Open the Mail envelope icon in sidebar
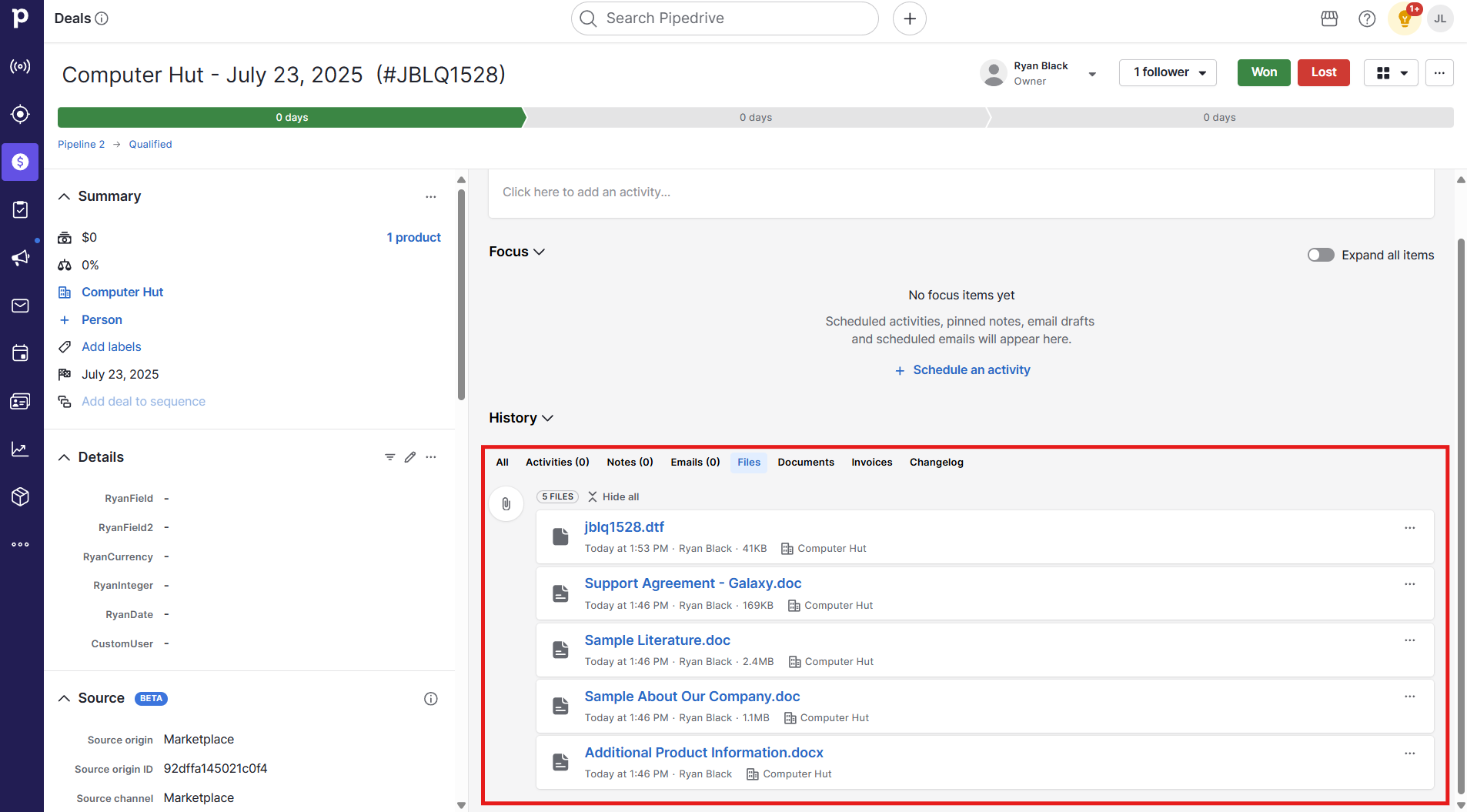Image resolution: width=1467 pixels, height=812 pixels. click(x=21, y=306)
